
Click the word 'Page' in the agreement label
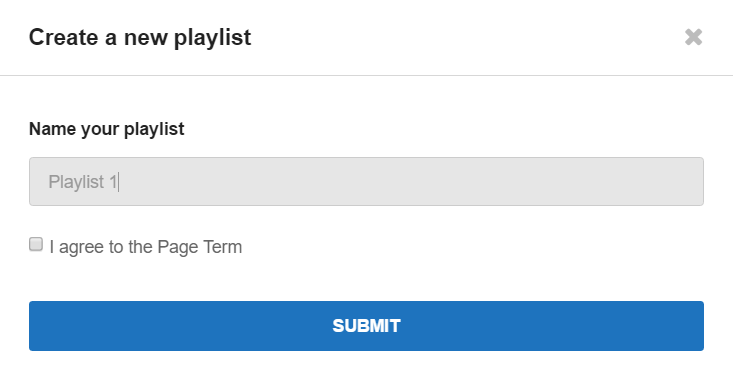178,247
